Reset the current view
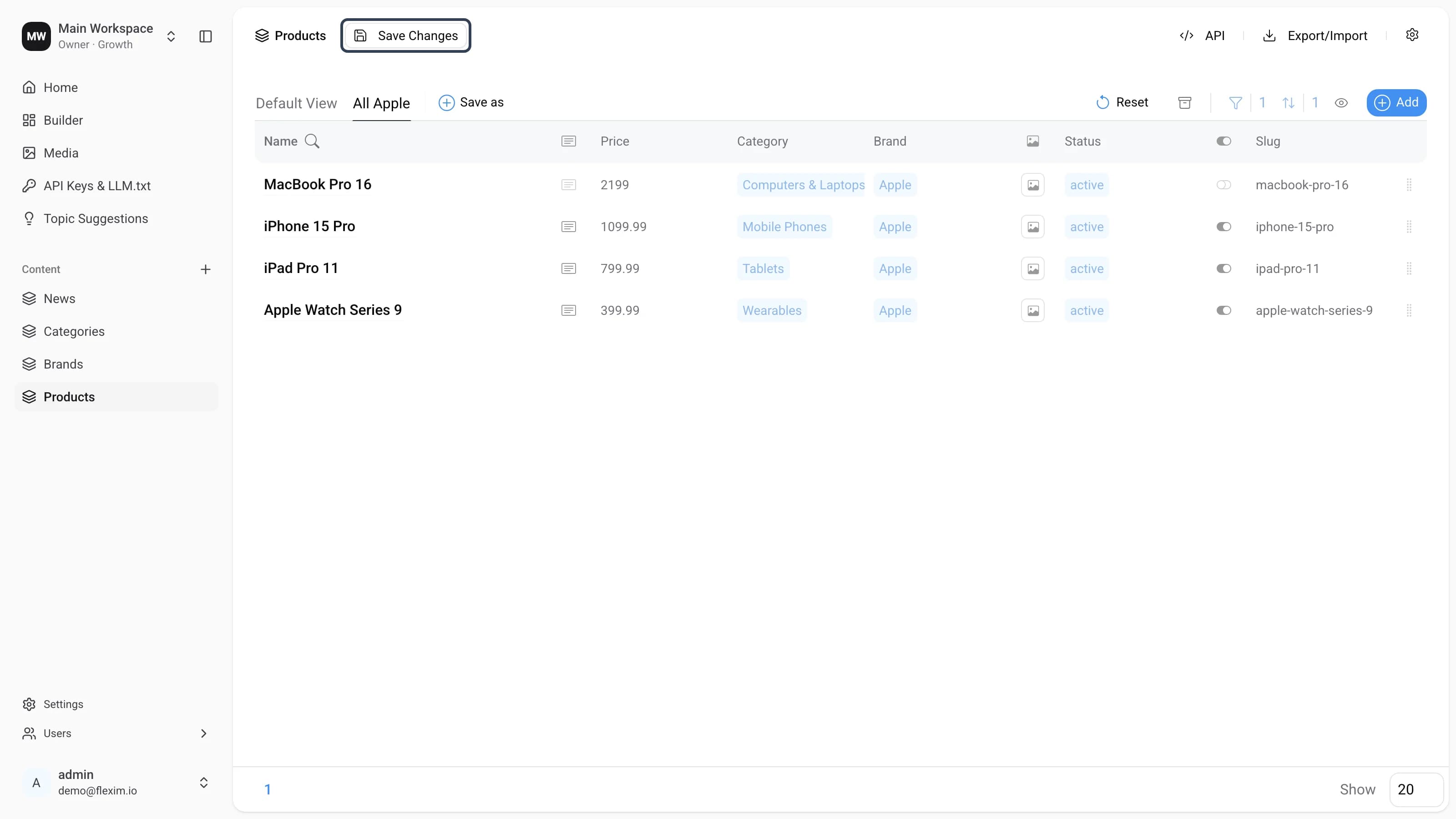The image size is (1456, 819). 1122,102
